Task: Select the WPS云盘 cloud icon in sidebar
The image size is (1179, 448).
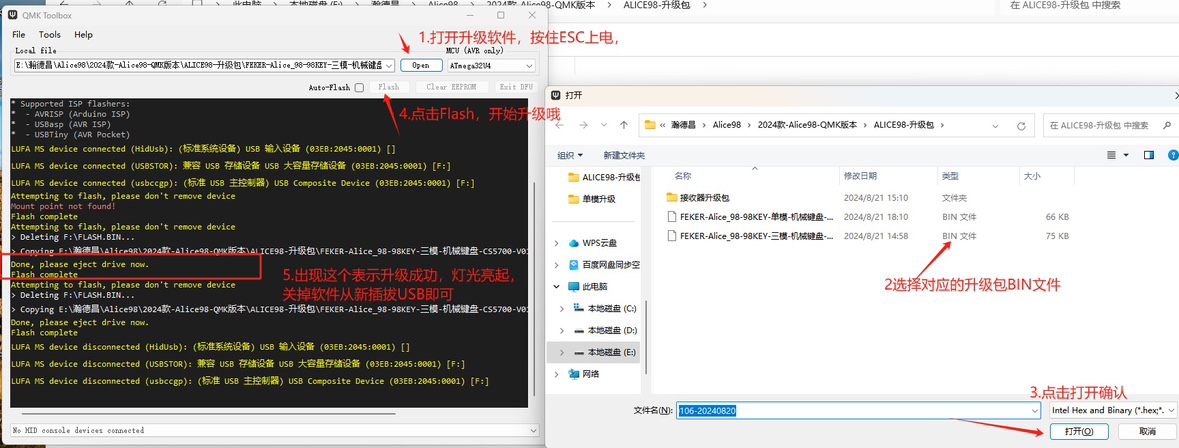Action: click(x=574, y=242)
